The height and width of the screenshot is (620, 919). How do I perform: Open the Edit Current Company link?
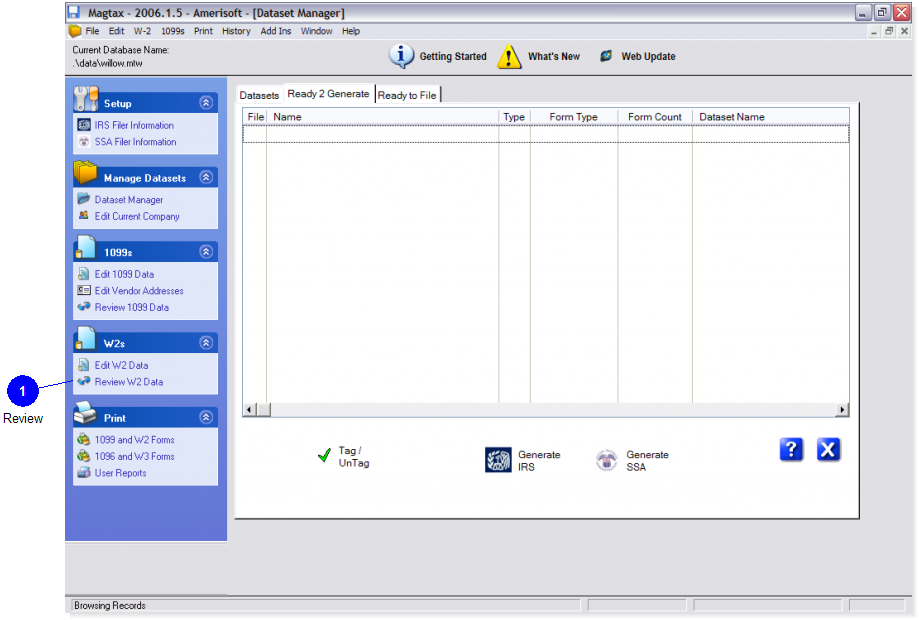point(137,216)
